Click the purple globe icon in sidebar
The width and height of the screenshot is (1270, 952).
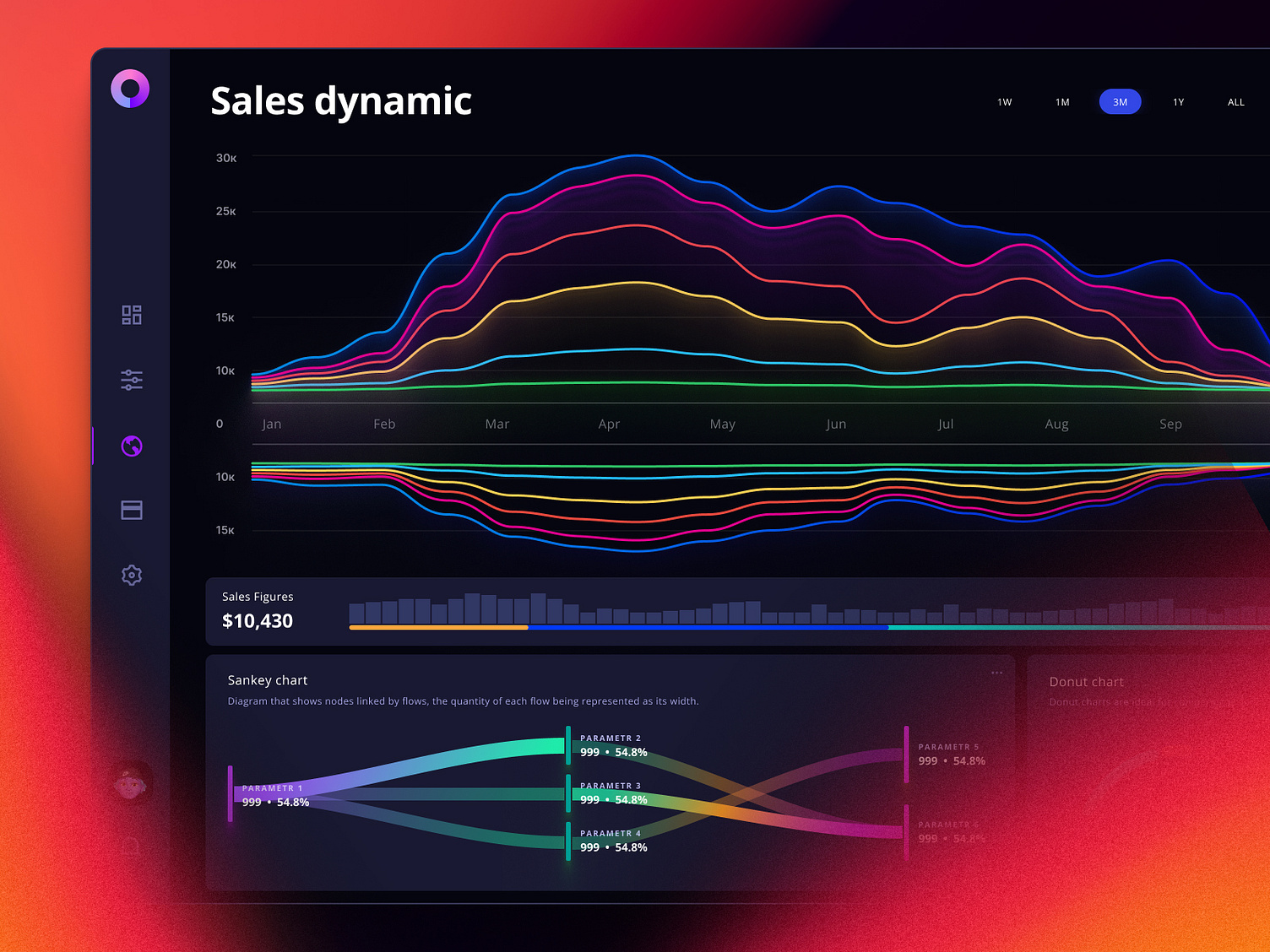tap(131, 446)
